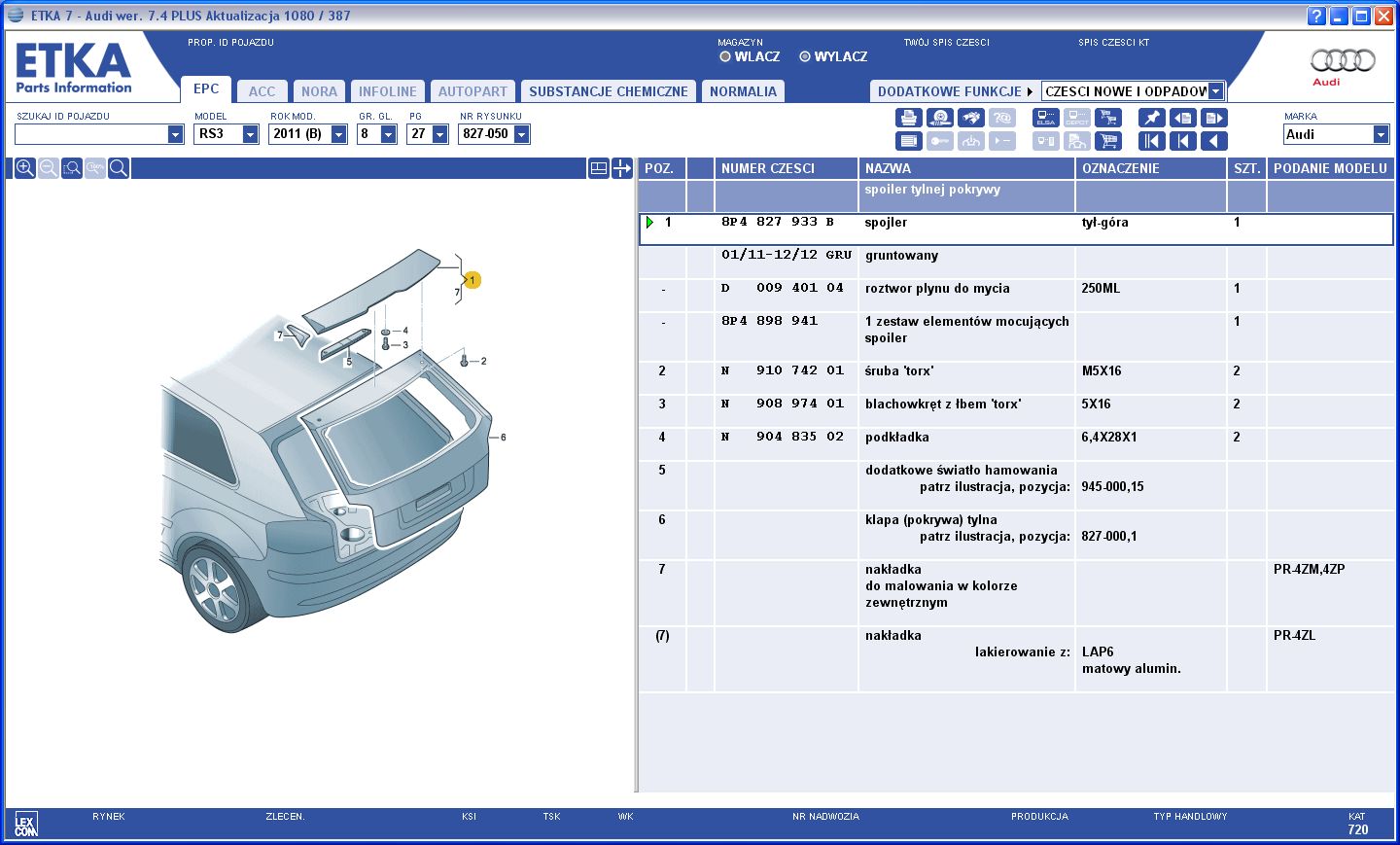Screen dimensions: 1400x845
Task: Click the double shopping carts icon
Action: click(x=1108, y=118)
